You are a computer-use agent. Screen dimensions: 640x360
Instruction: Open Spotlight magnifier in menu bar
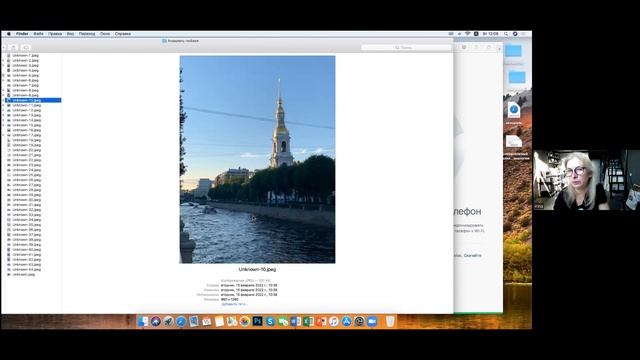click(x=506, y=34)
